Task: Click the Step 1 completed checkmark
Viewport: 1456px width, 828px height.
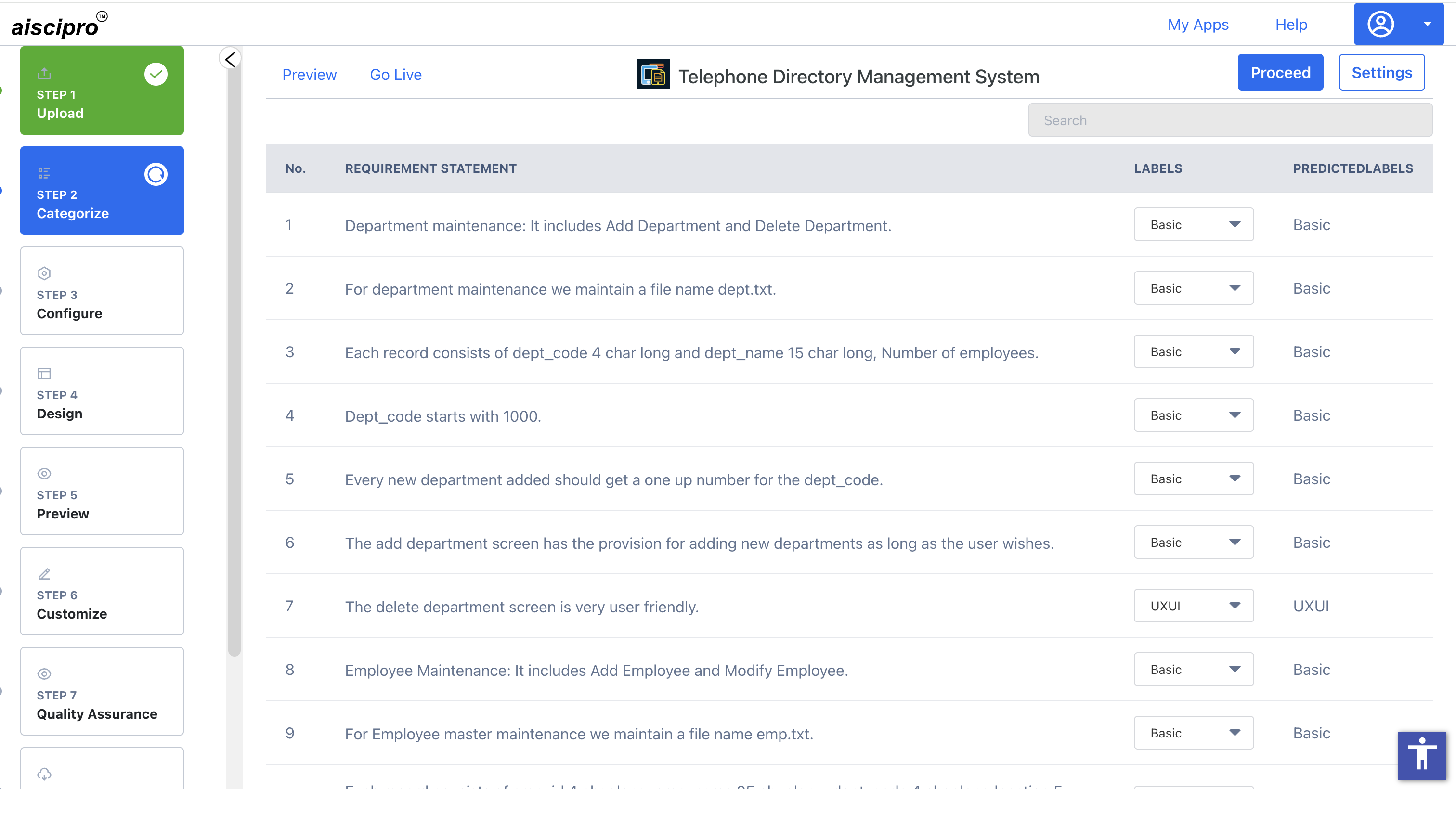Action: click(156, 74)
